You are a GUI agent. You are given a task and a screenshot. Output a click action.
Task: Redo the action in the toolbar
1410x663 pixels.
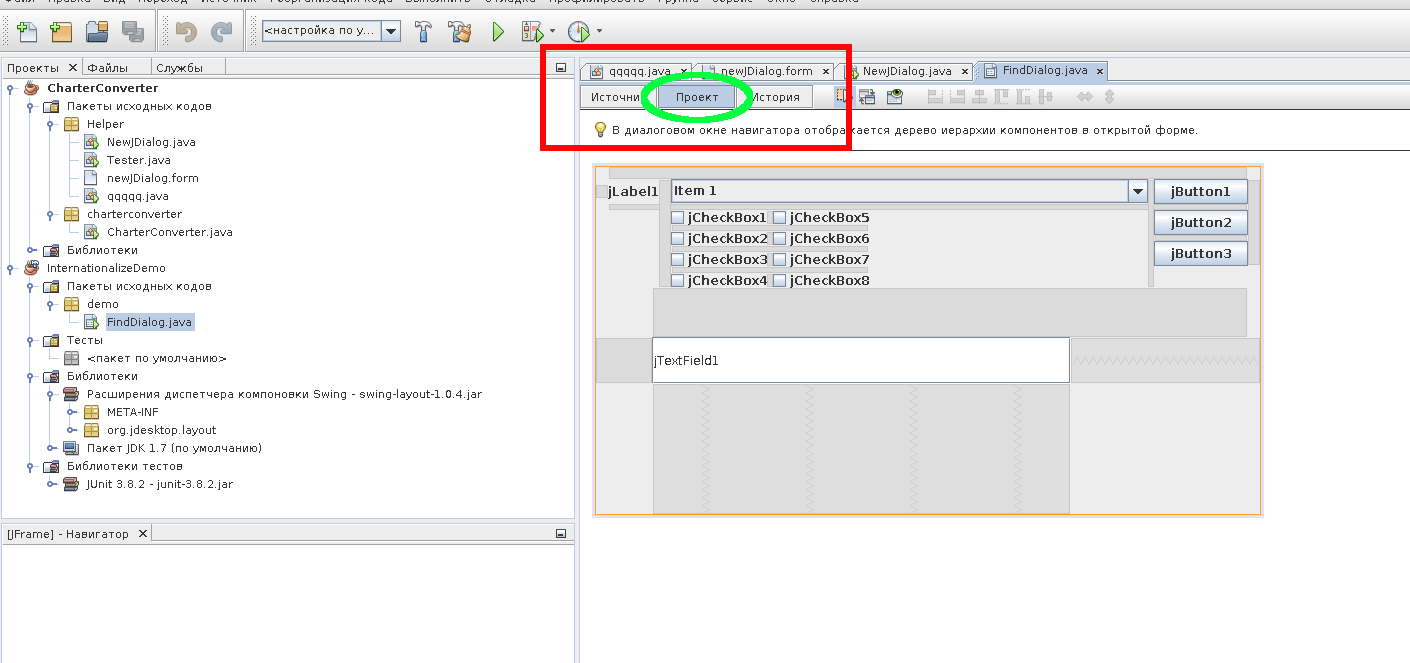(221, 32)
